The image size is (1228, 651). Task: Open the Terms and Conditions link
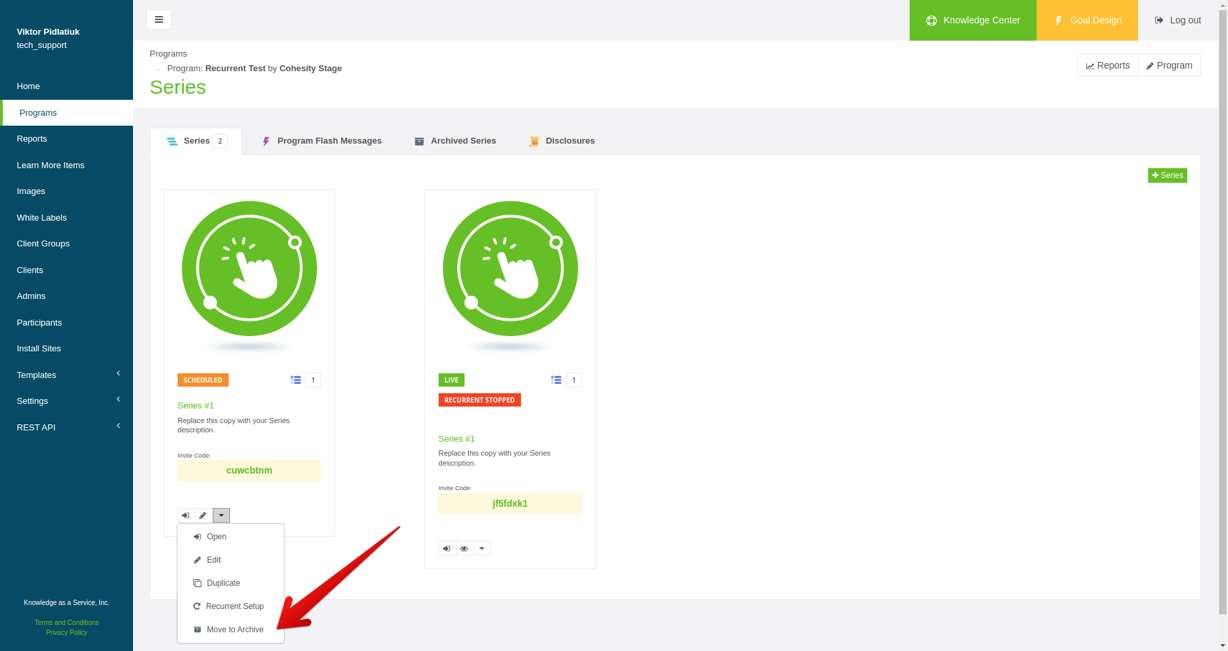tap(66, 621)
